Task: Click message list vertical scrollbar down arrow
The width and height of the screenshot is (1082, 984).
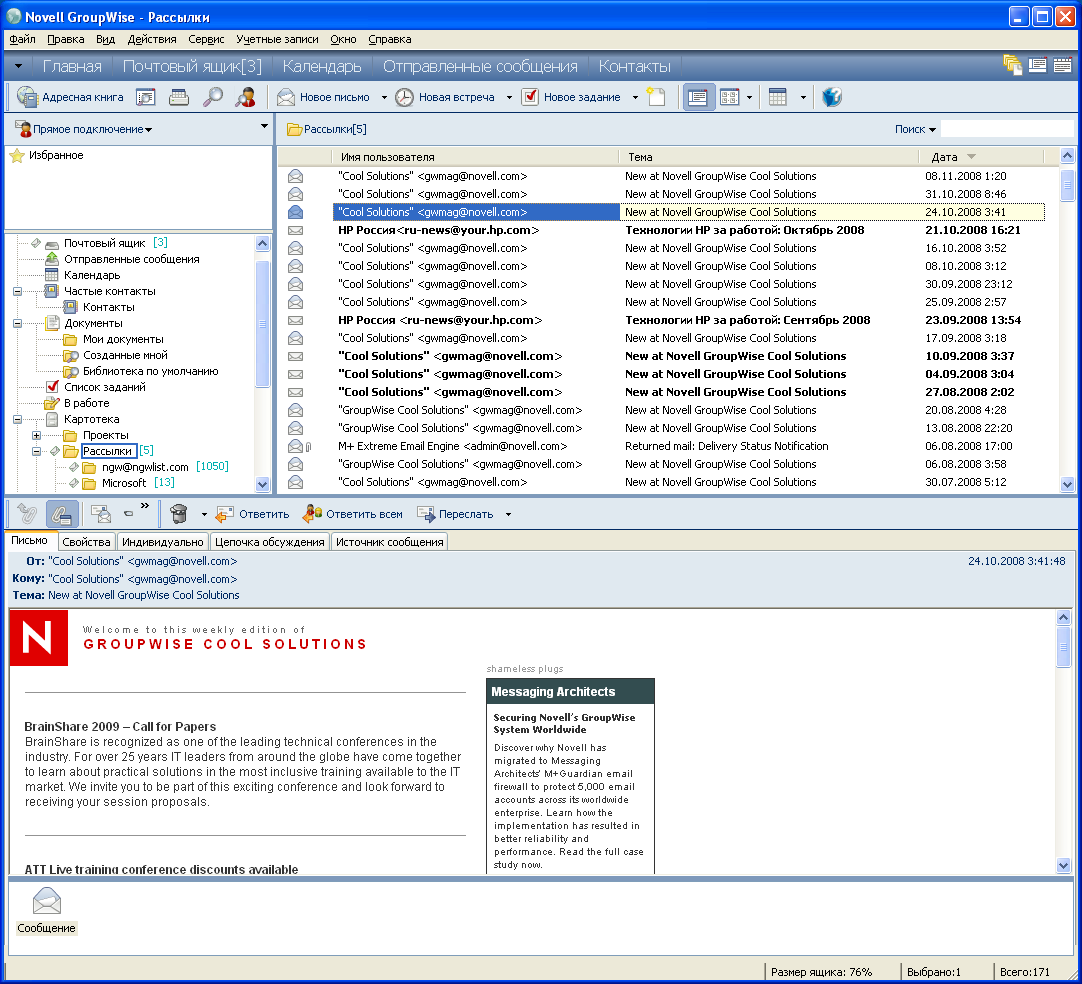Action: [1067, 484]
